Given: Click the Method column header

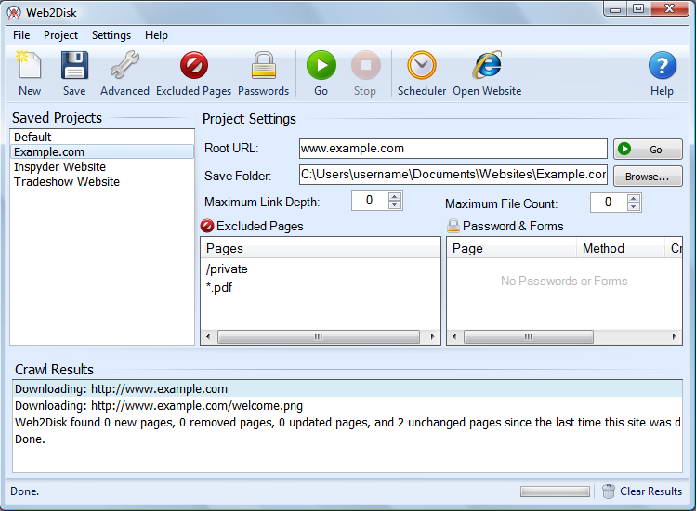Looking at the screenshot, I should (x=619, y=248).
